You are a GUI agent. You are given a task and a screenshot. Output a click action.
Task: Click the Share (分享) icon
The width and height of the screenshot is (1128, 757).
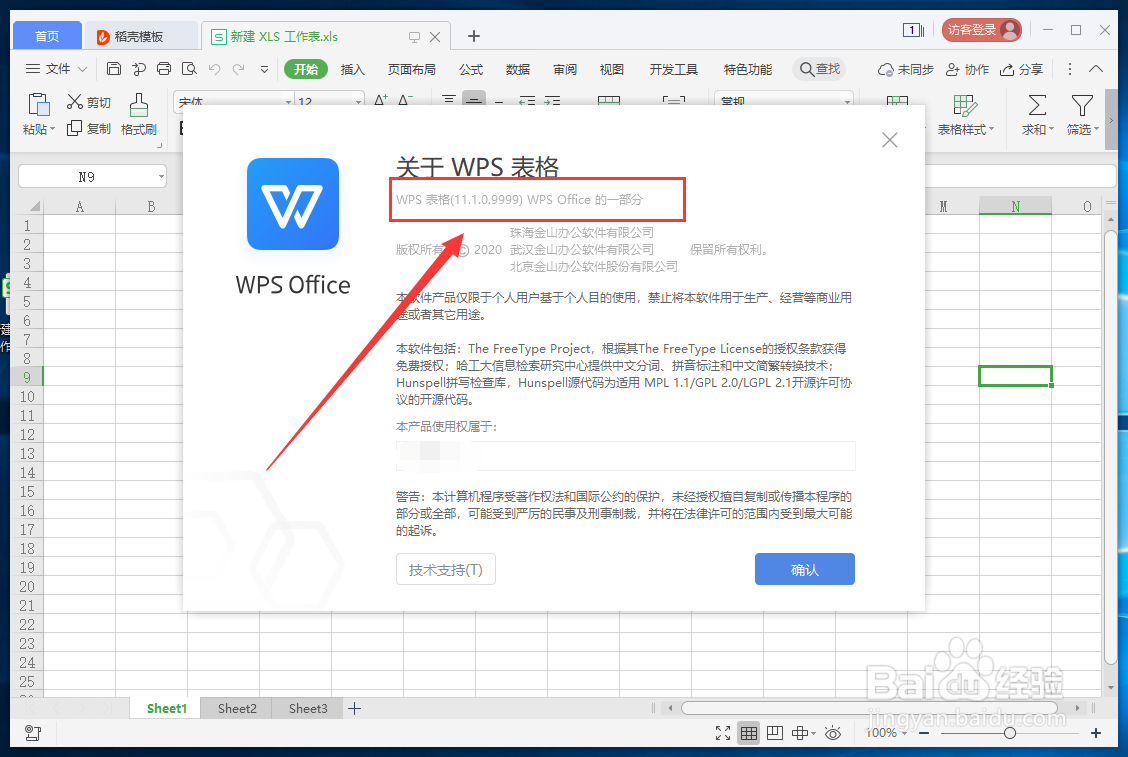[x=1022, y=69]
